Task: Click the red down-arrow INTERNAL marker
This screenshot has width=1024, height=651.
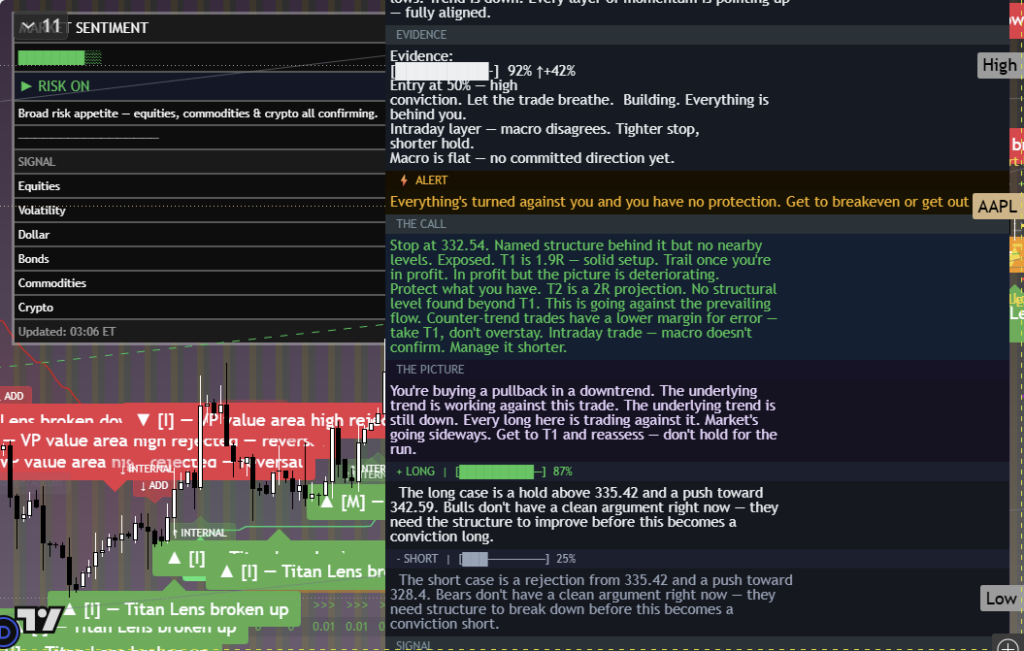Action: [x=147, y=469]
